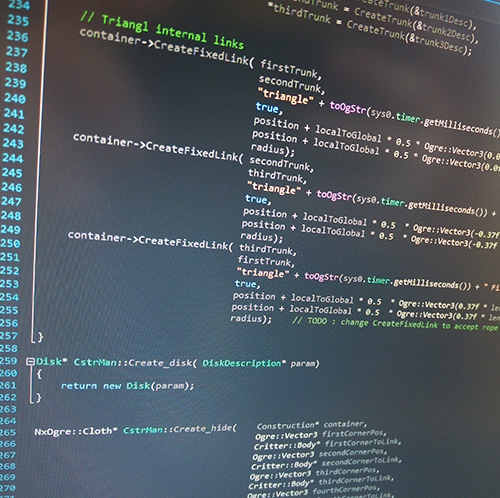Click line number 257 in the gutter
The width and height of the screenshot is (500, 498).
[x=9, y=336]
